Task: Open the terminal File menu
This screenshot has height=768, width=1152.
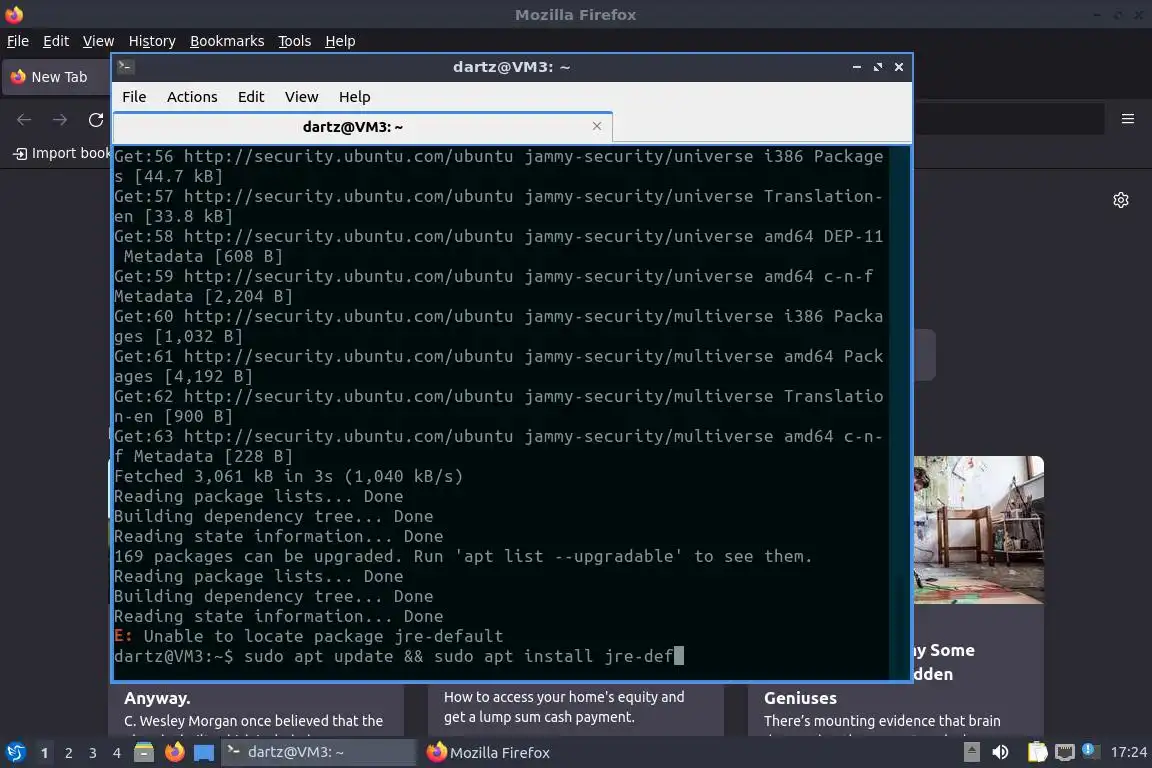Action: [x=134, y=97]
